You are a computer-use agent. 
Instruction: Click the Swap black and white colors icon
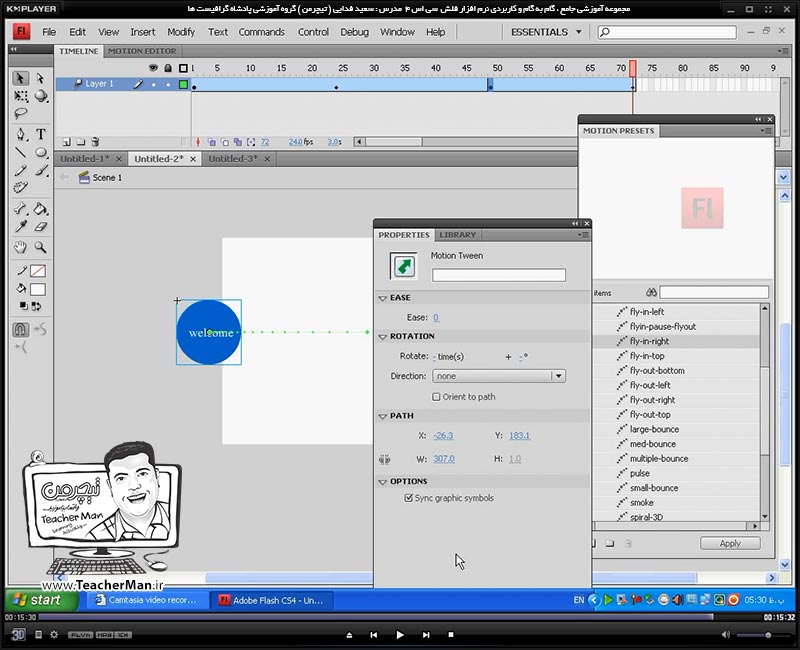pos(36,306)
